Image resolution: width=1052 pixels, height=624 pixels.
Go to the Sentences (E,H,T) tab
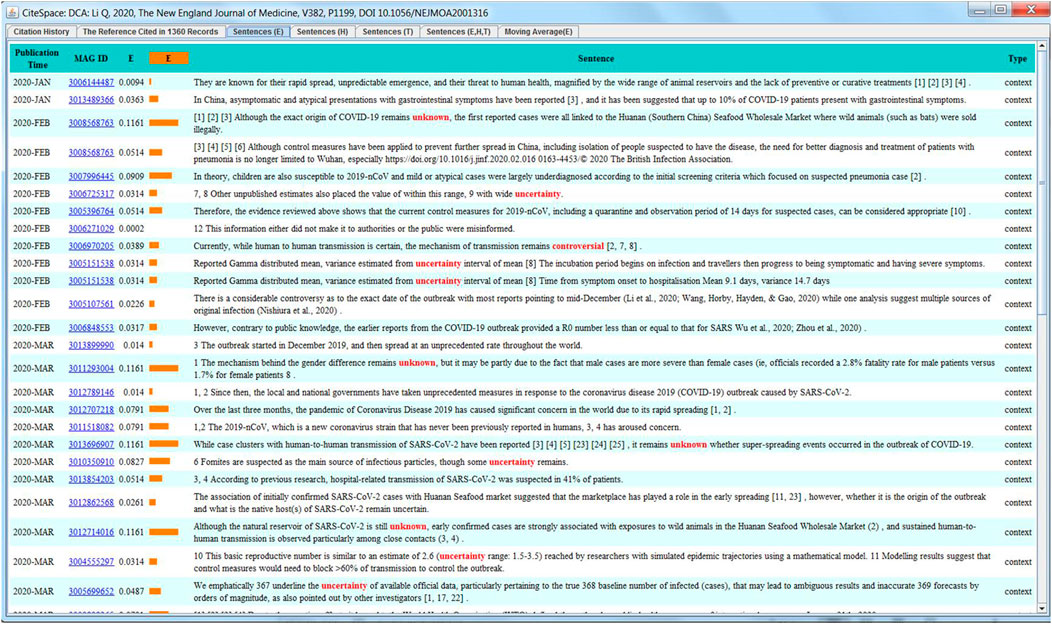pos(458,32)
